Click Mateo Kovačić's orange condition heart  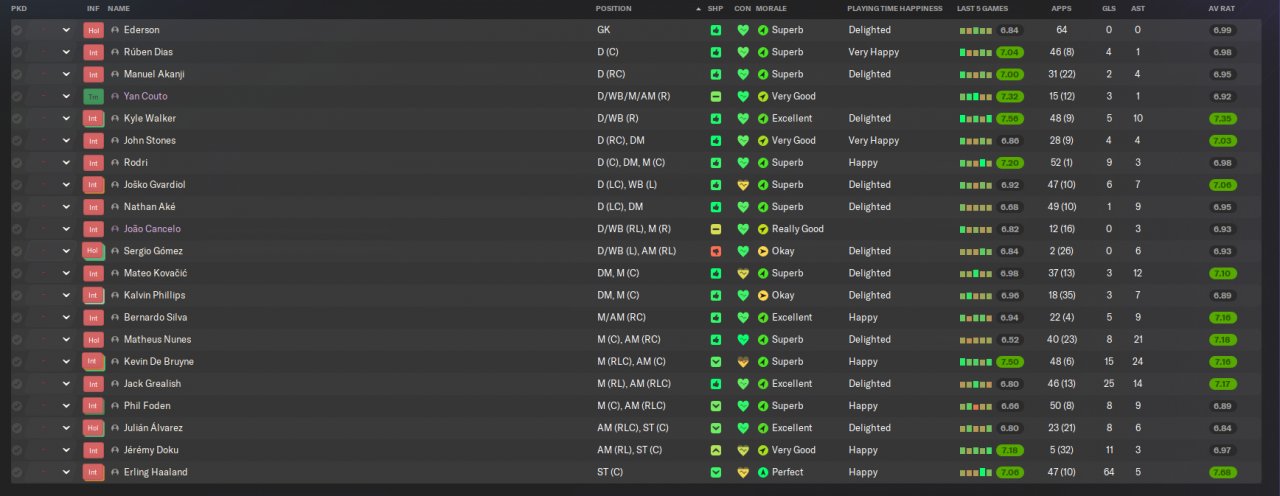(742, 273)
